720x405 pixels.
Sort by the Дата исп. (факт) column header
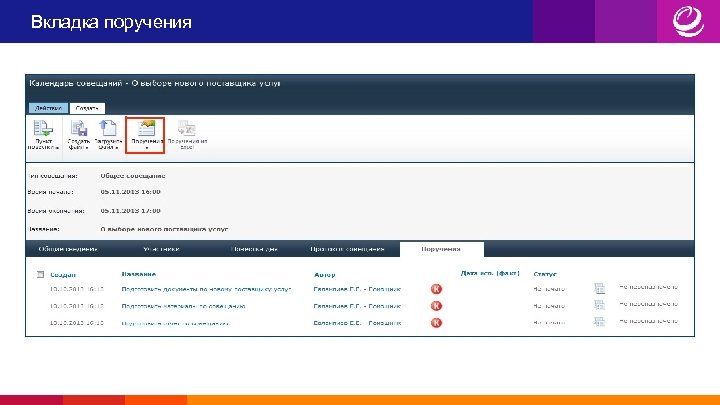click(490, 273)
